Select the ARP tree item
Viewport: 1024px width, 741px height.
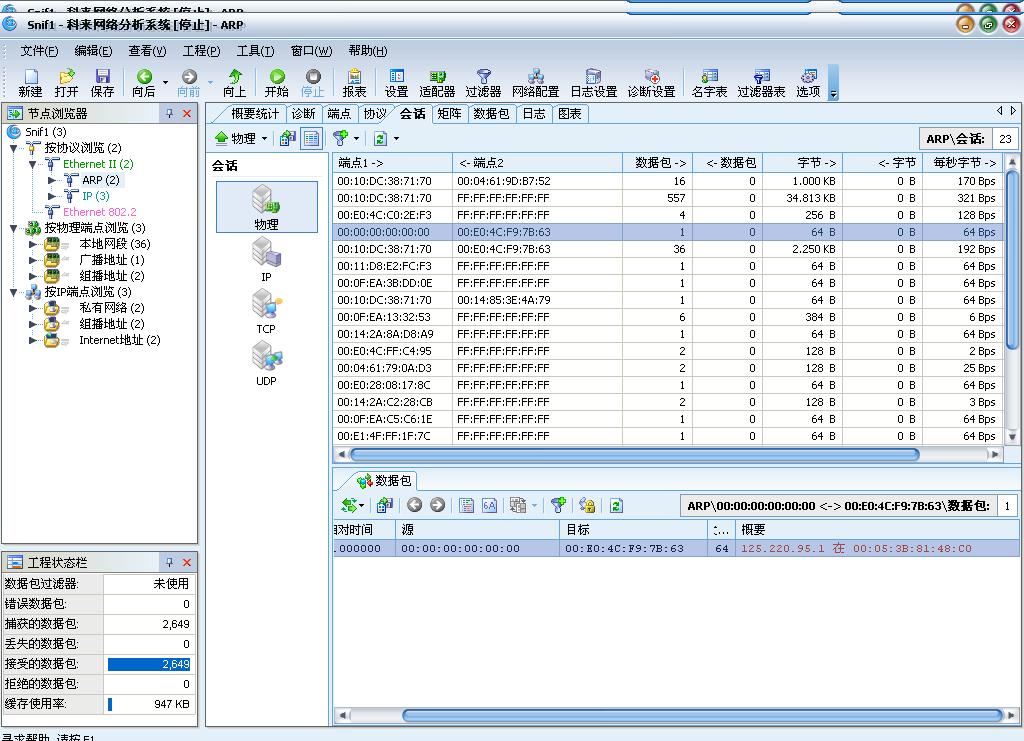100,180
